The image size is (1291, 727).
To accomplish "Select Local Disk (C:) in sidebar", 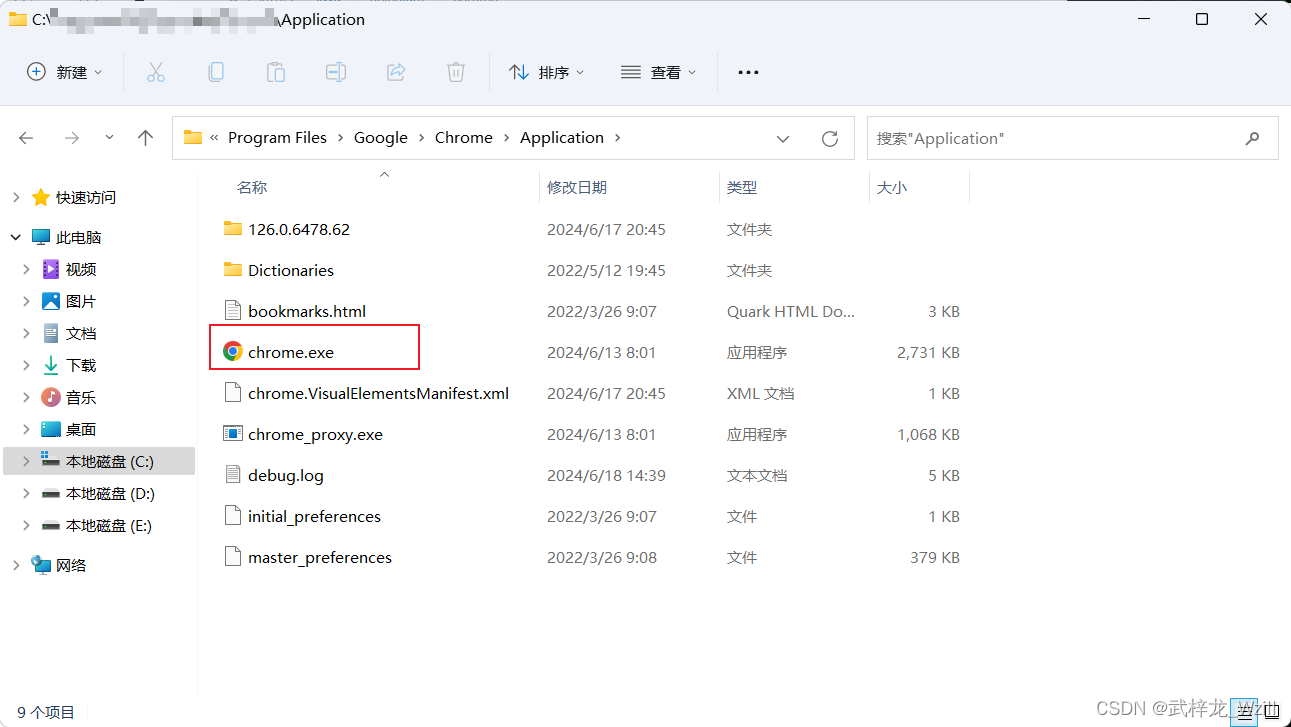I will 98,461.
